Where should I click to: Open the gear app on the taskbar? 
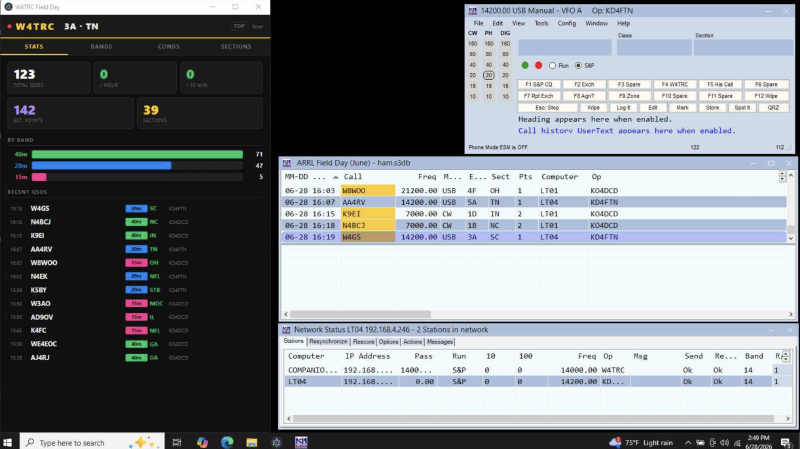point(276,442)
